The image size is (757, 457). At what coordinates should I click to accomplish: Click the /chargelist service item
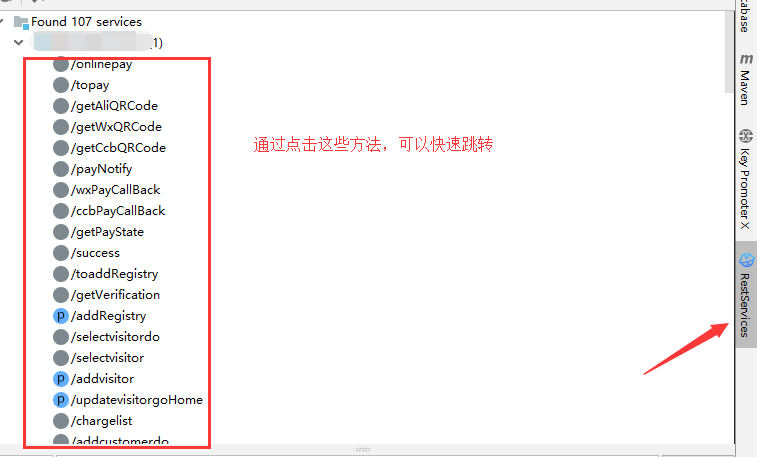coord(101,421)
